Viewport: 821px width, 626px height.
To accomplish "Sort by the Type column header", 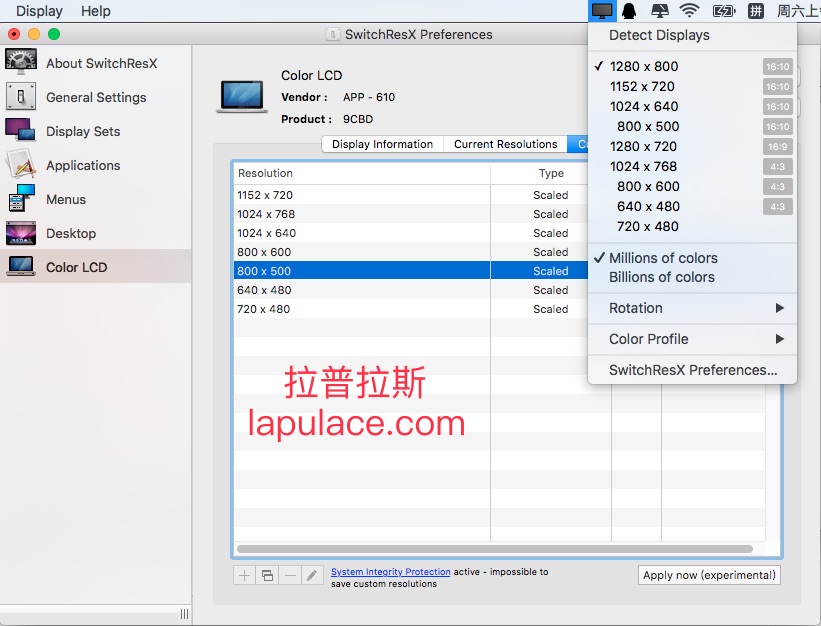I will [x=551, y=173].
